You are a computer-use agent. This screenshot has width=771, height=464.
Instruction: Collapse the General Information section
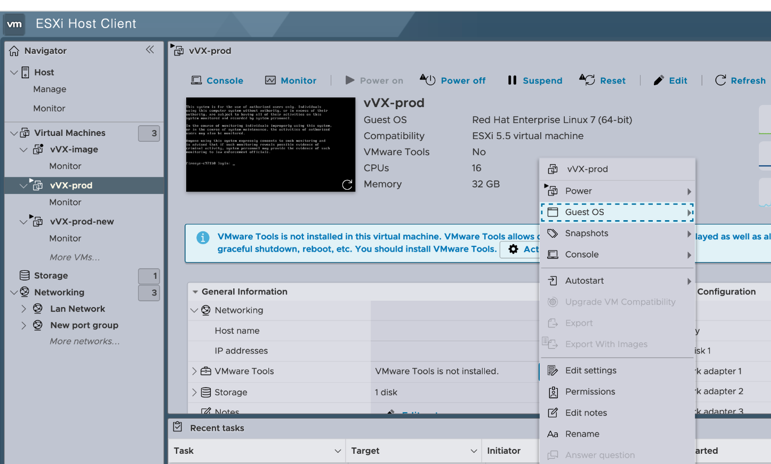click(x=195, y=292)
